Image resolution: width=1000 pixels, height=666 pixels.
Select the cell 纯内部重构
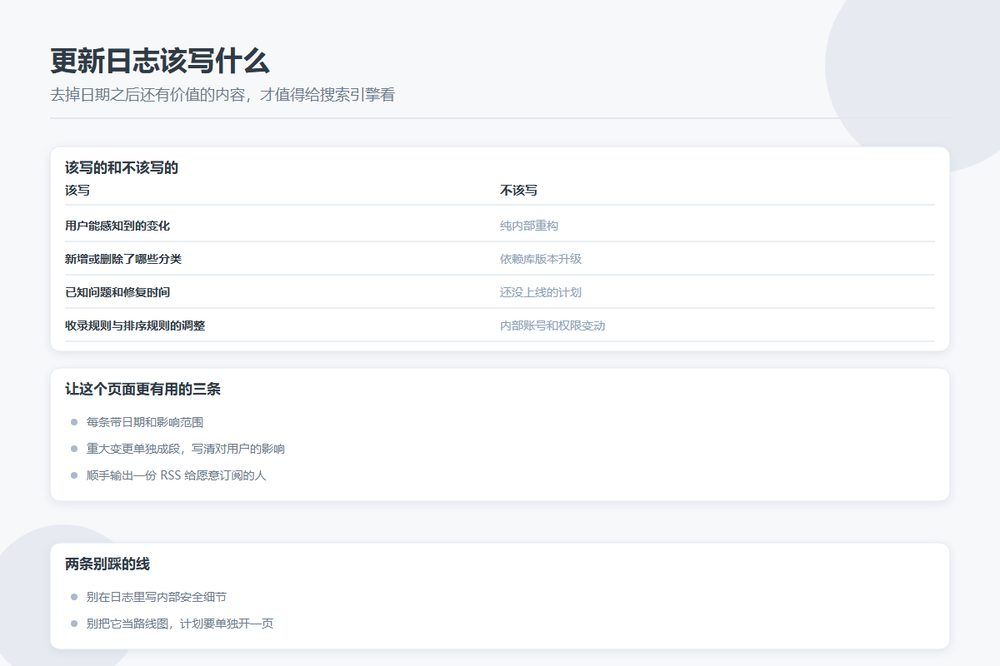click(x=529, y=226)
